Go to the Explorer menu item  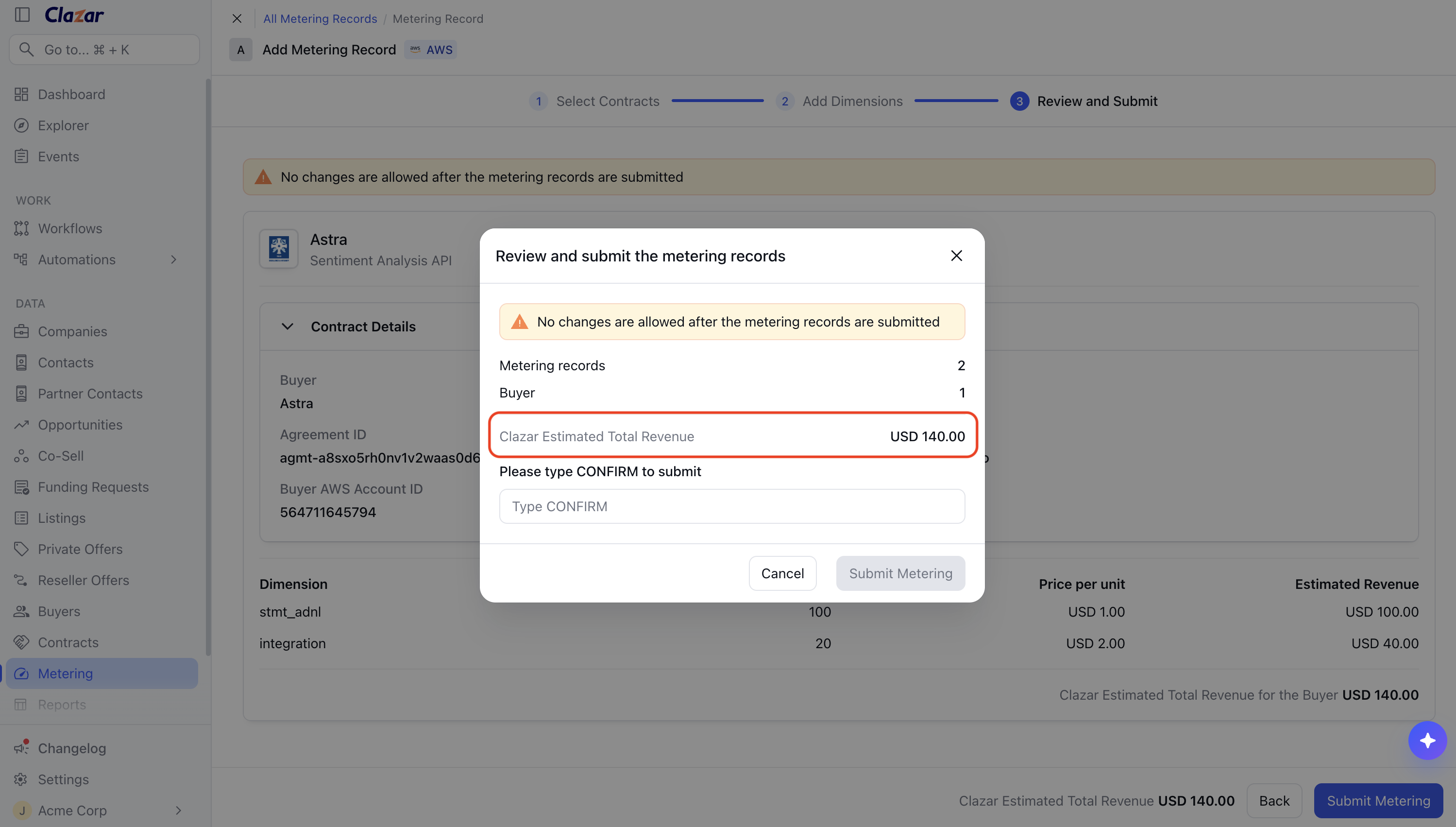click(x=102, y=125)
